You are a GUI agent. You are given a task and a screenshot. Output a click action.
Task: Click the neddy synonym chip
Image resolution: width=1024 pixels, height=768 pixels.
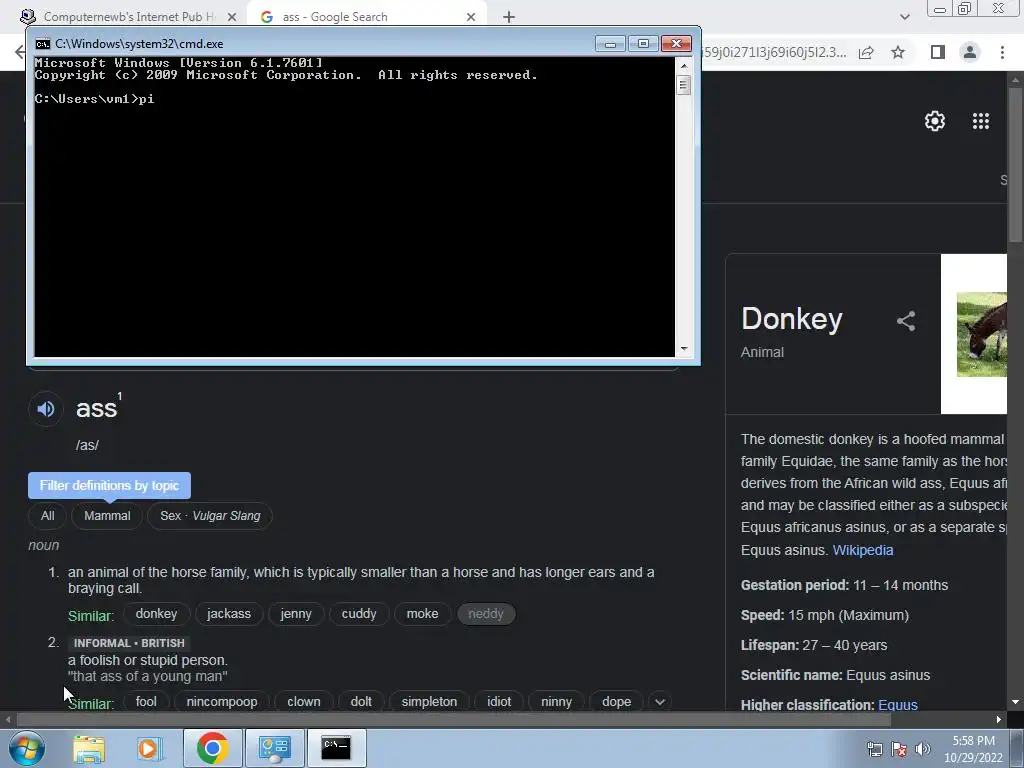[x=486, y=614]
